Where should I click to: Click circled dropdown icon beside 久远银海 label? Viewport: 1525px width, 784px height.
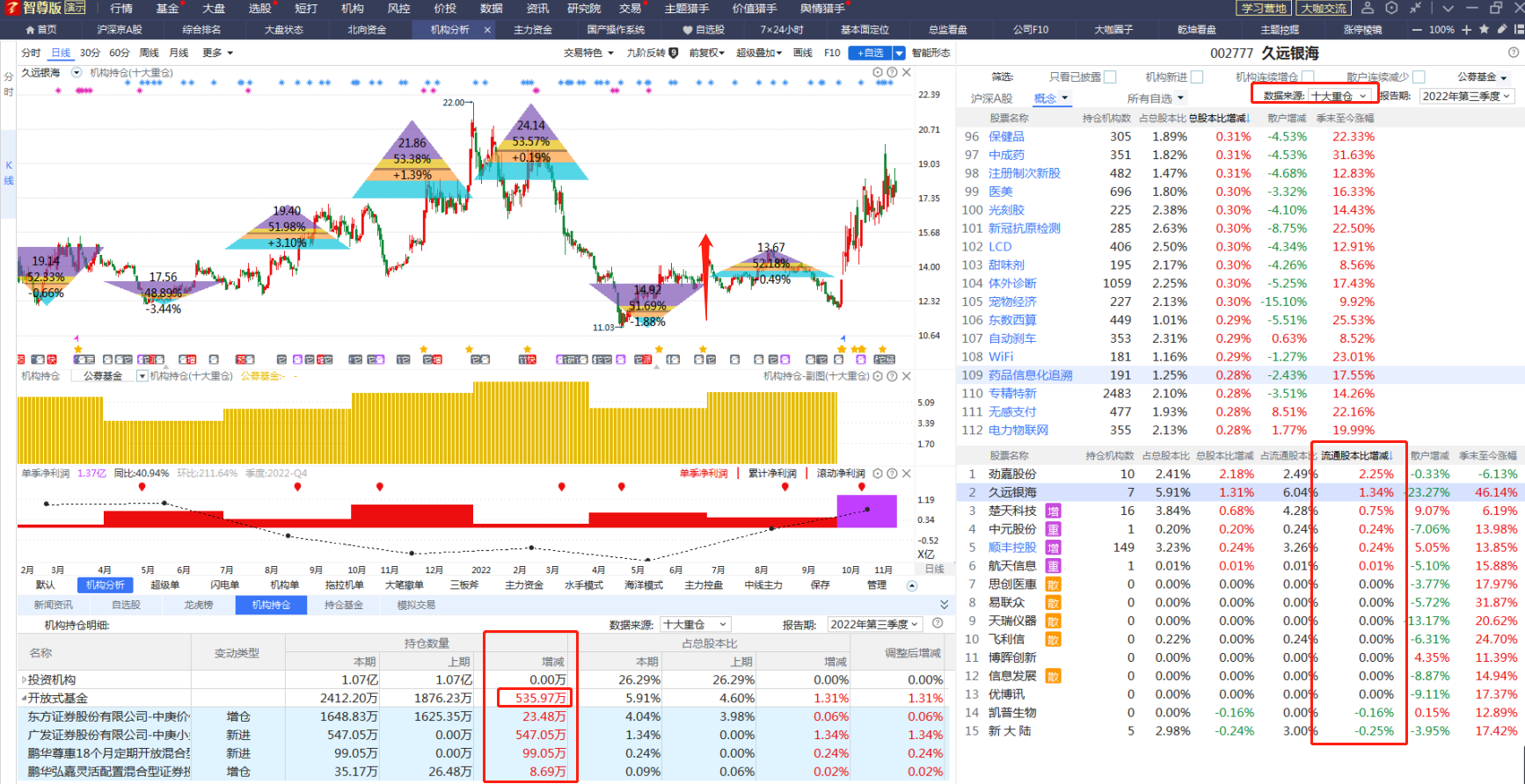point(77,73)
